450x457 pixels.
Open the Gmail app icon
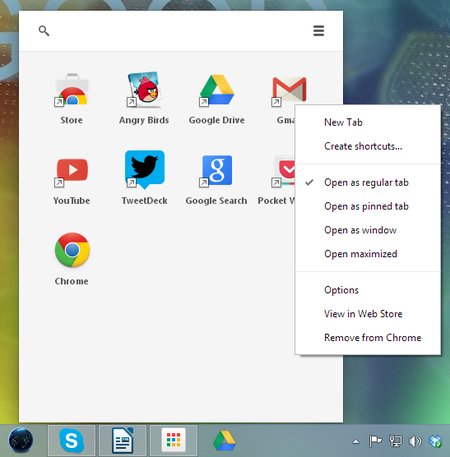[289, 90]
